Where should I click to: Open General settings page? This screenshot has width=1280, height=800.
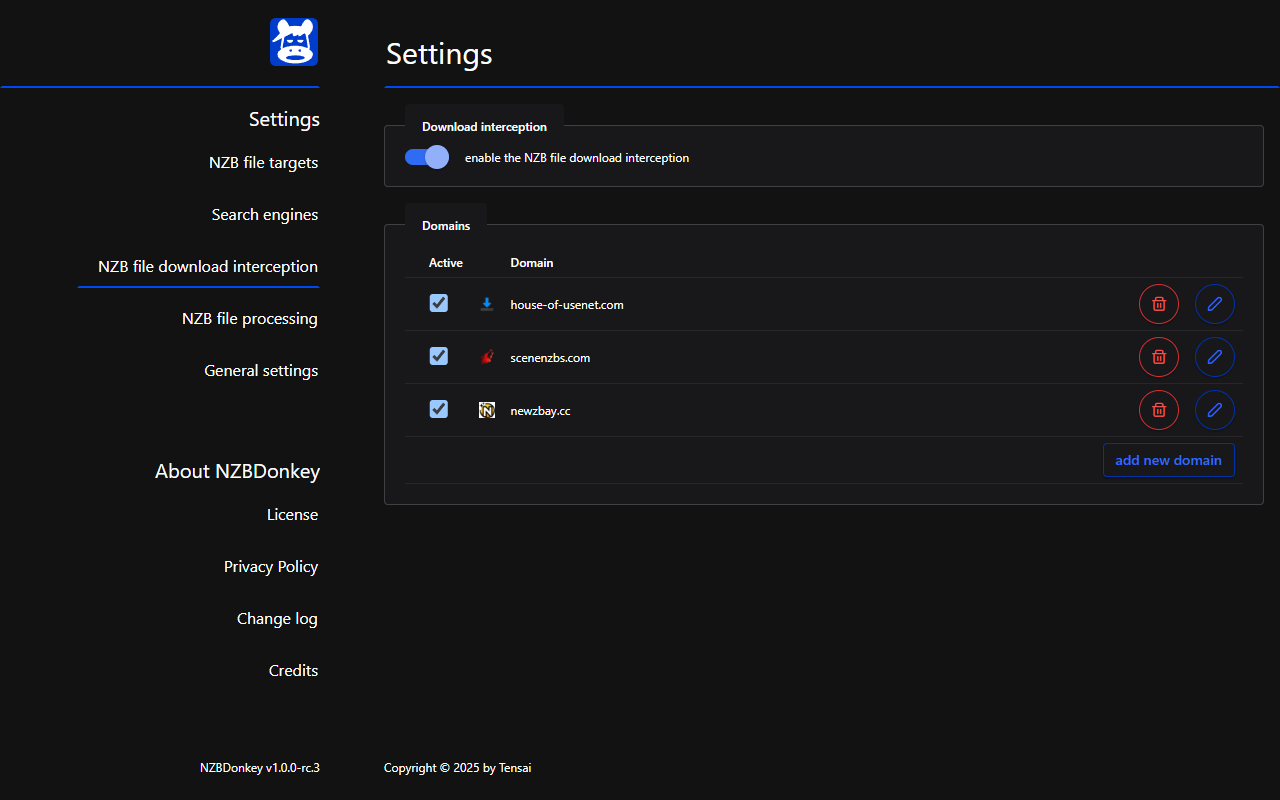[261, 371]
